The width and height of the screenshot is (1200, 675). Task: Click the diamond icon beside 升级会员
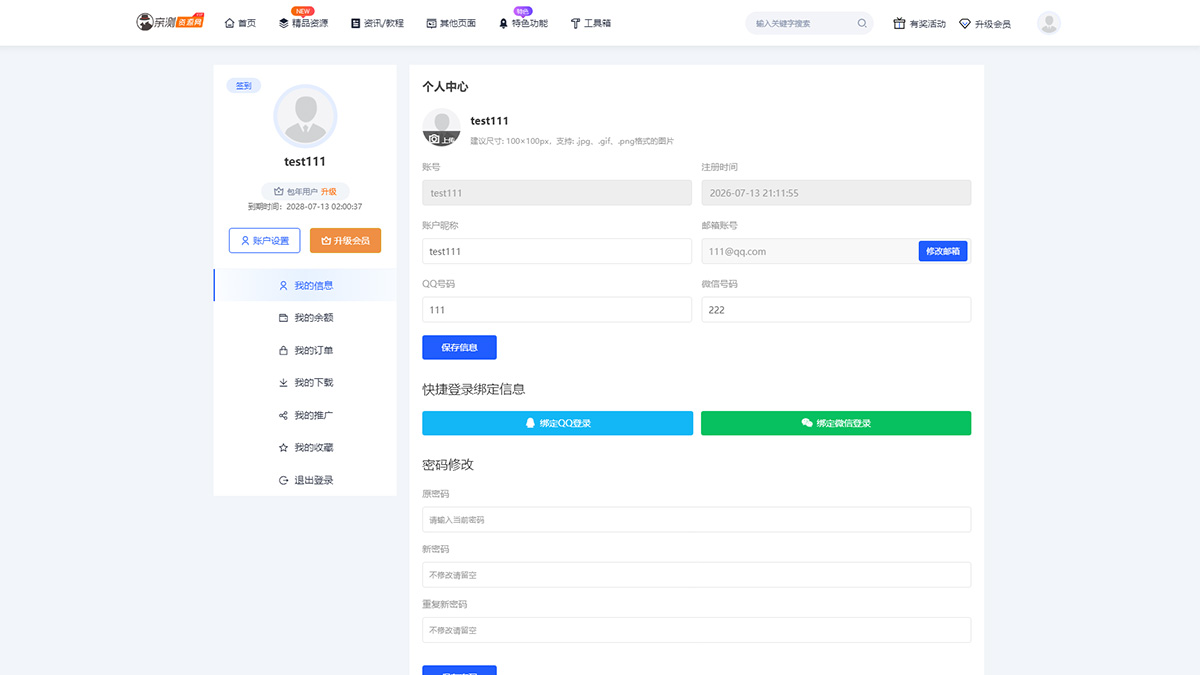pos(964,23)
